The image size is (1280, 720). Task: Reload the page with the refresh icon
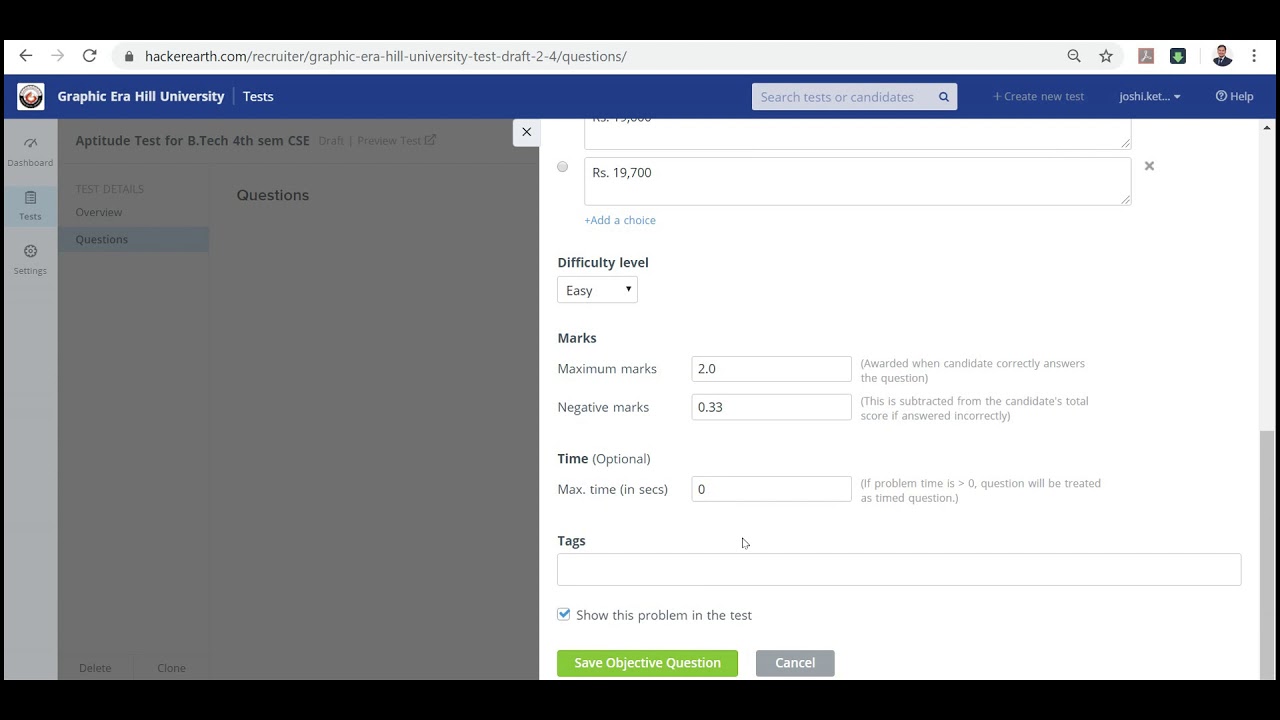click(89, 56)
